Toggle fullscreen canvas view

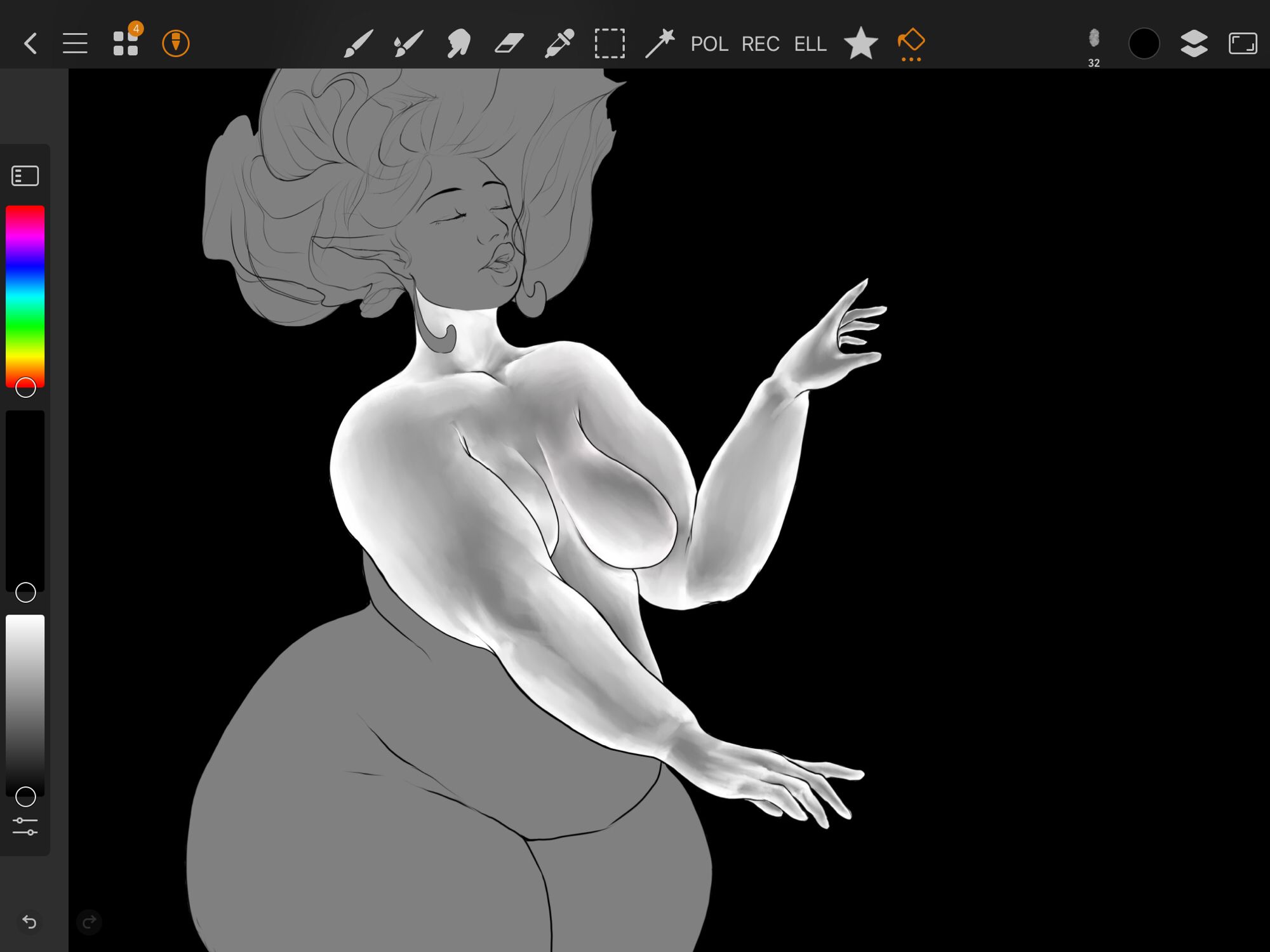tap(1243, 44)
